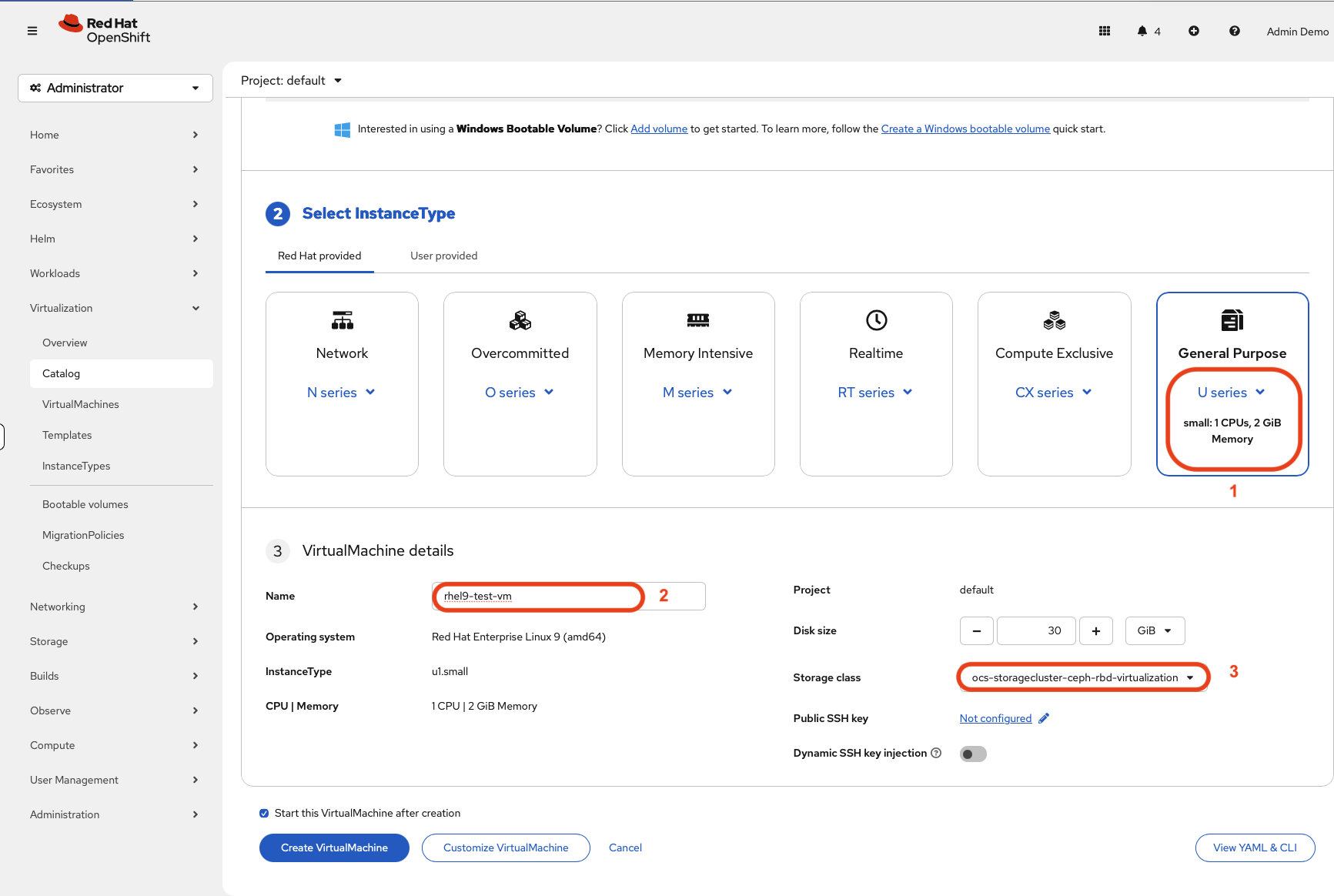
Task: Toggle Dynamic SSH key injection switch
Action: point(973,754)
